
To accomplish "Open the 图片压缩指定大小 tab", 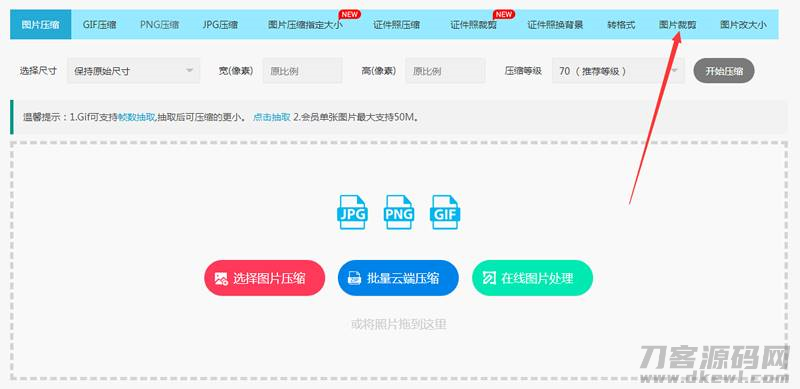I will tap(305, 25).
